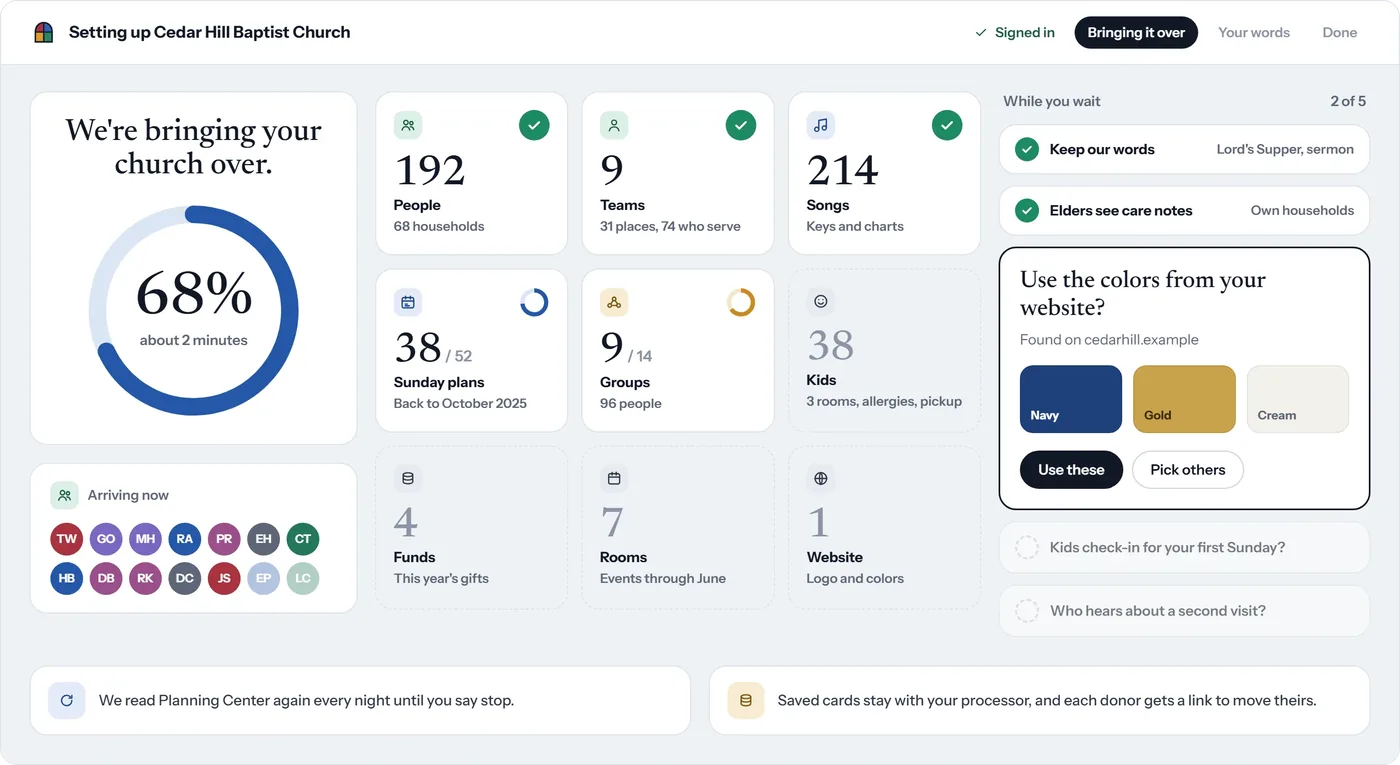This screenshot has height=765, width=1400.
Task: Expand Who hears about a second visit
Action: click(1184, 611)
